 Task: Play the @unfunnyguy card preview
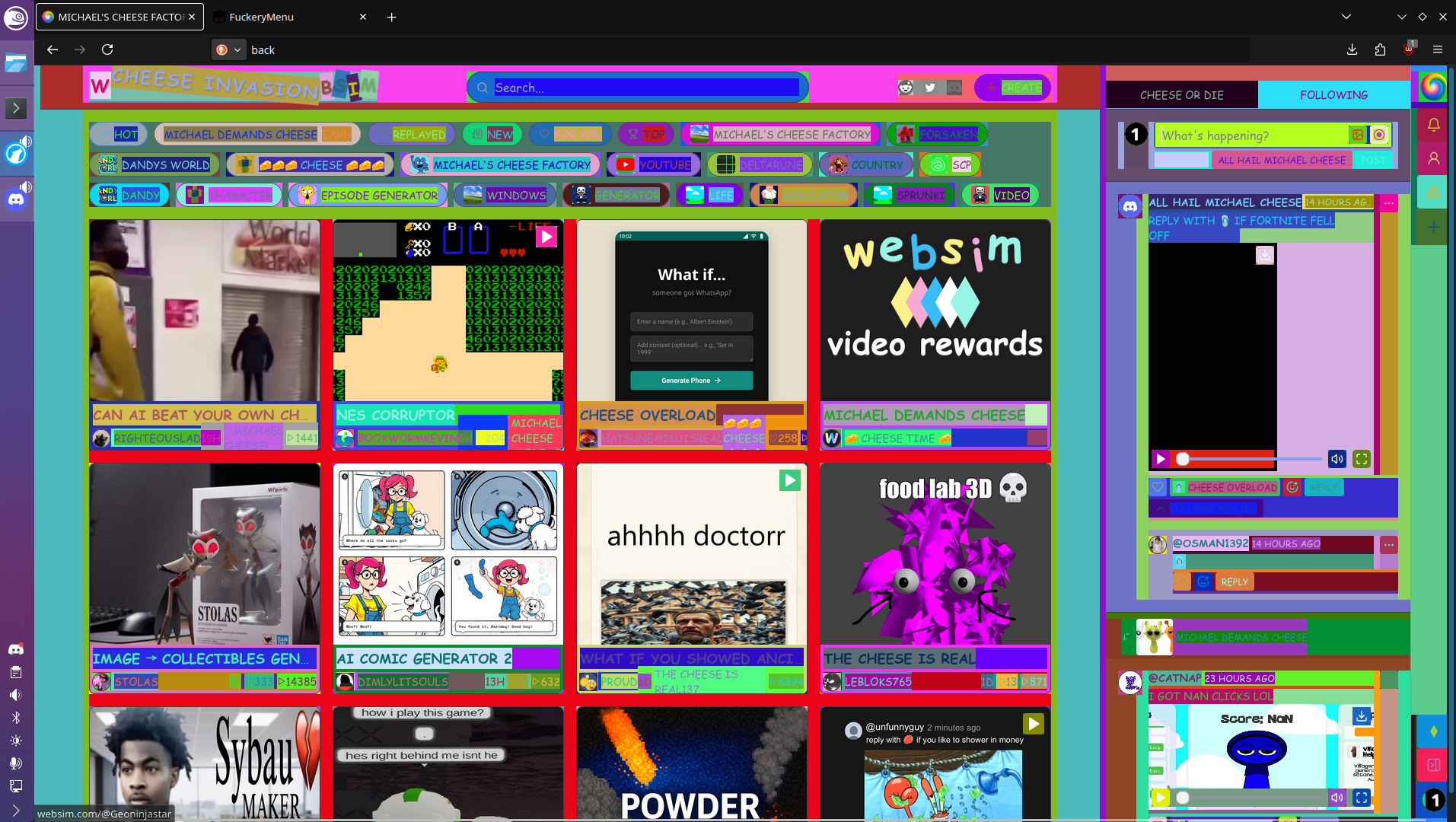point(1034,724)
